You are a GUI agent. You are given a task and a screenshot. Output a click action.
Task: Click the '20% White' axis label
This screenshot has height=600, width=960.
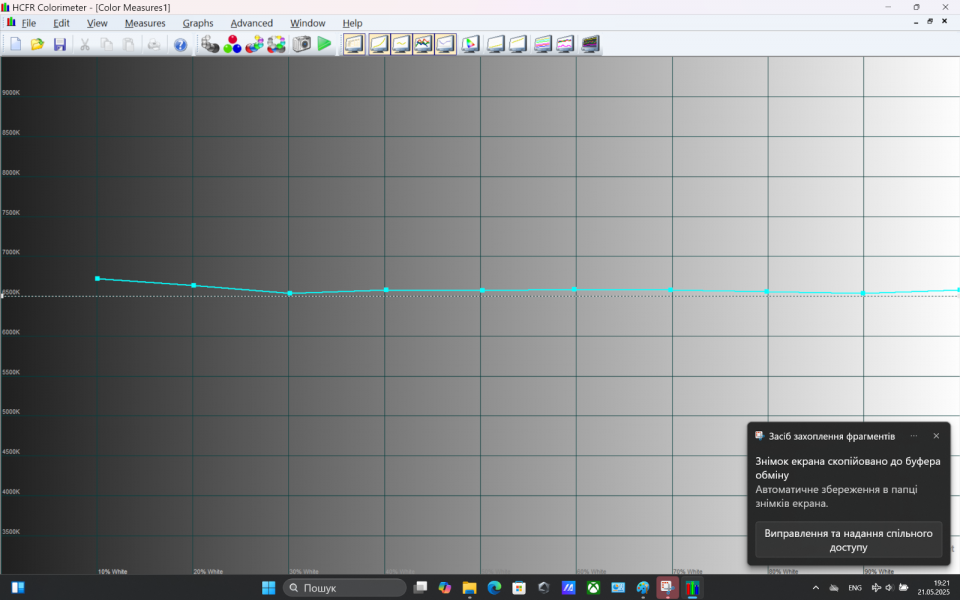tap(208, 571)
